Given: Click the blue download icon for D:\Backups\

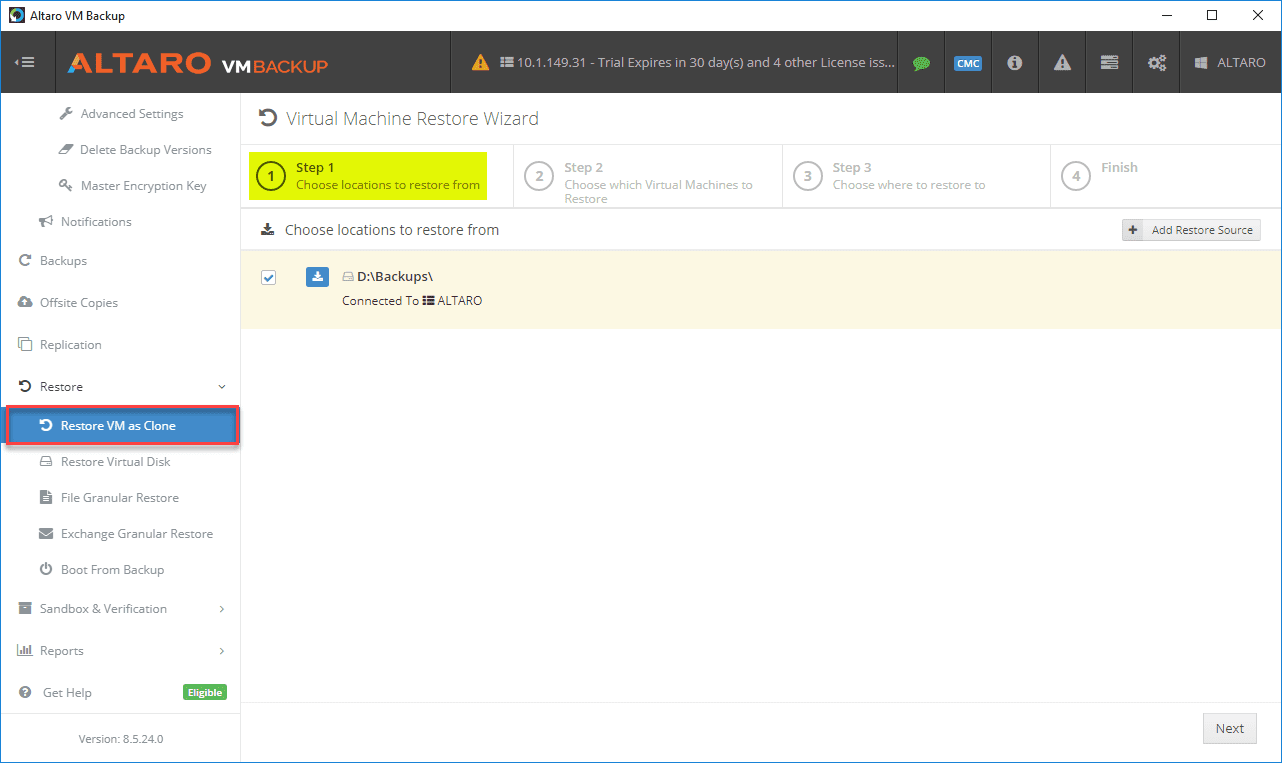Looking at the screenshot, I should click(317, 277).
